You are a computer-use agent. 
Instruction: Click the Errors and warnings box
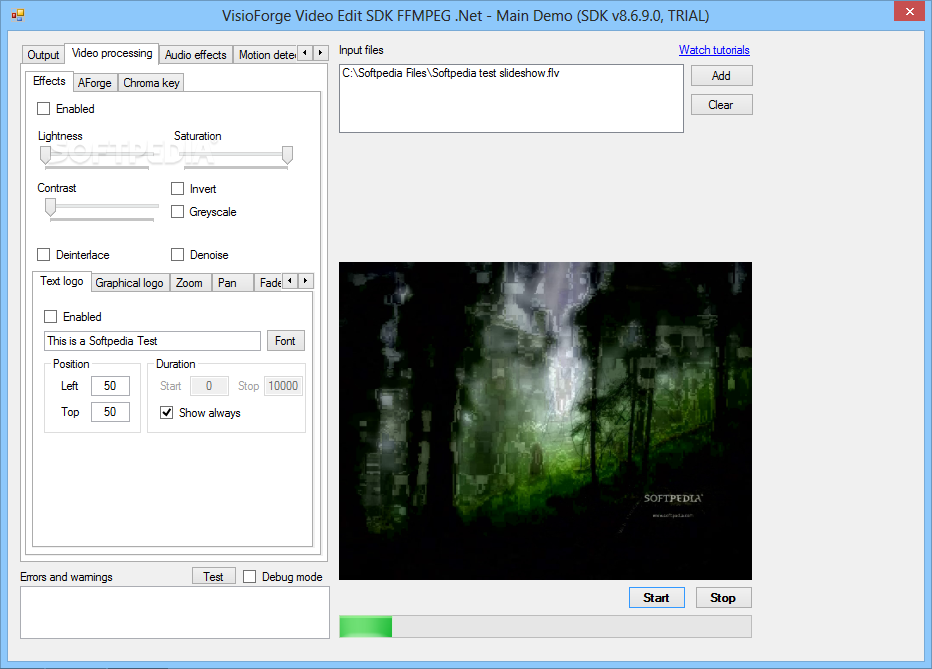pyautogui.click(x=175, y=613)
